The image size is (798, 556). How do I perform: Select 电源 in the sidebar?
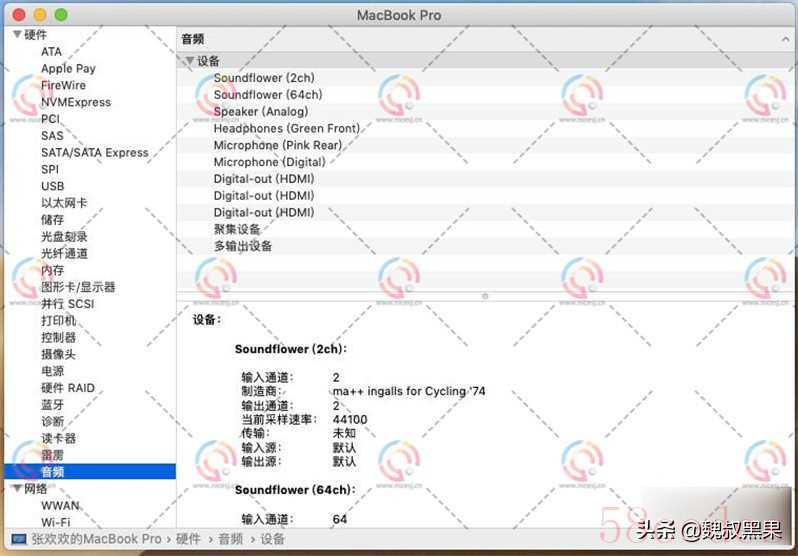tap(52, 371)
